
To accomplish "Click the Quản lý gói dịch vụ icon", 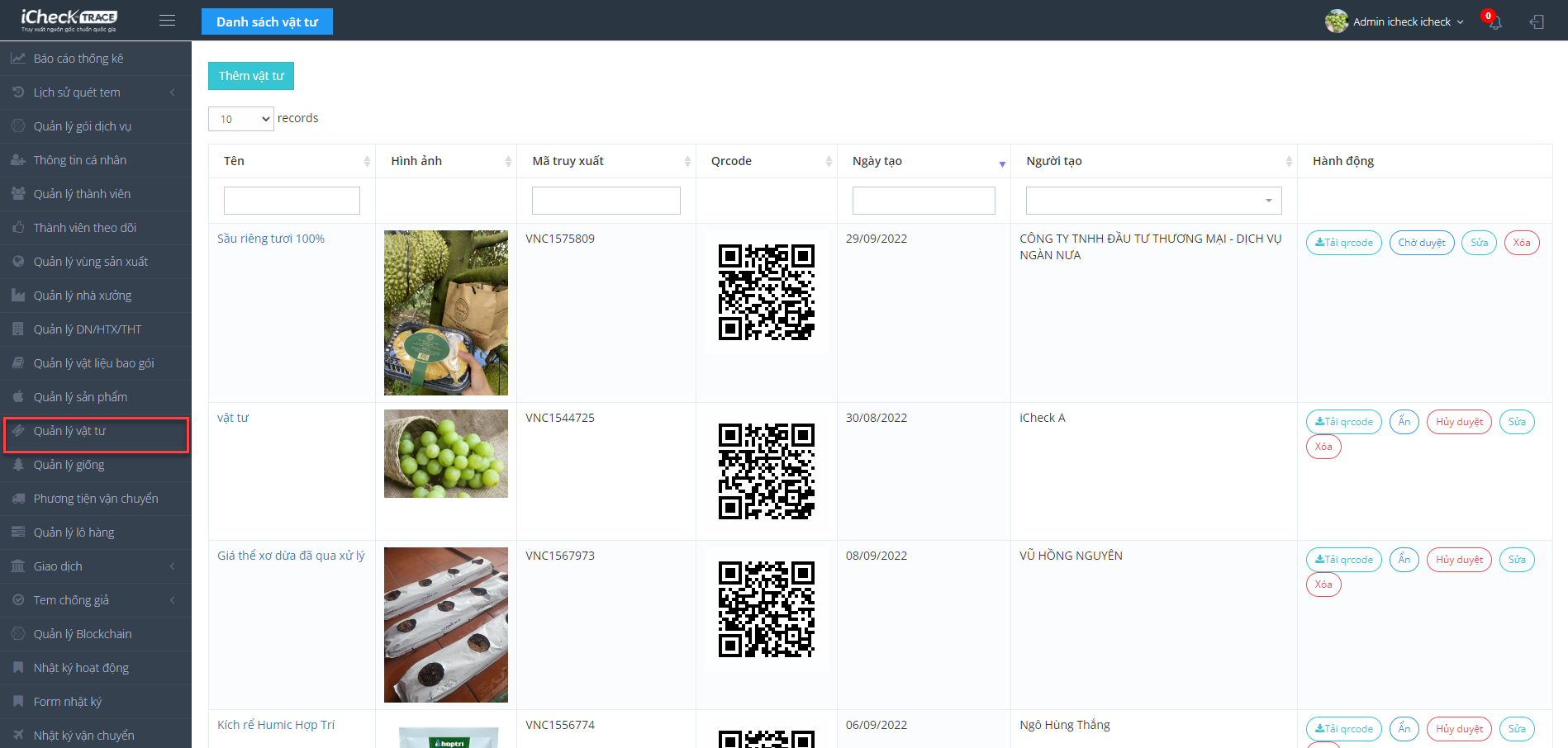I will coord(18,126).
